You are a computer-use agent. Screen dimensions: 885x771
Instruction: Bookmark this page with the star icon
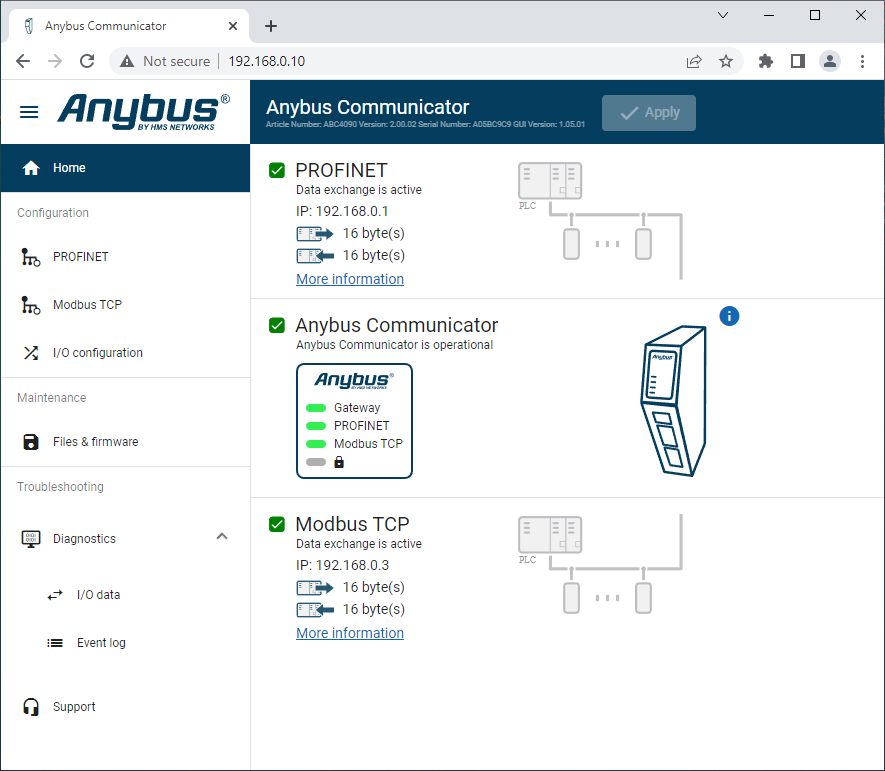pos(726,61)
